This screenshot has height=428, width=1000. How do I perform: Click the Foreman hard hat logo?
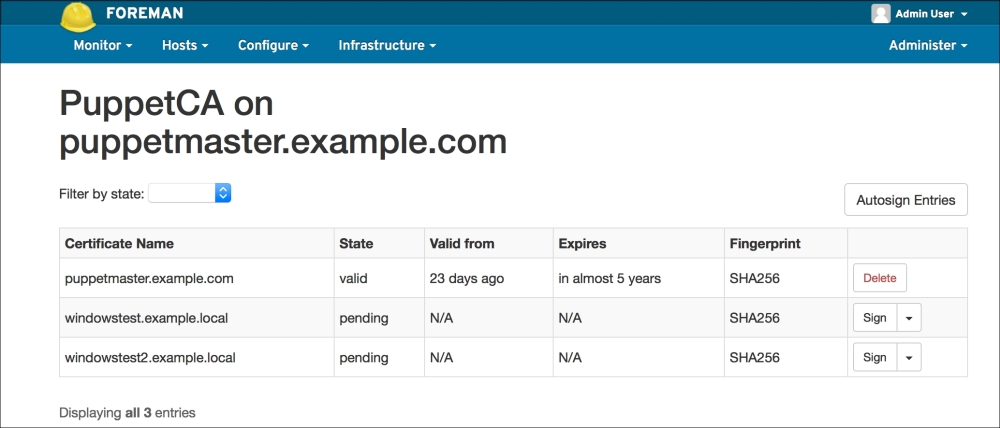click(78, 15)
